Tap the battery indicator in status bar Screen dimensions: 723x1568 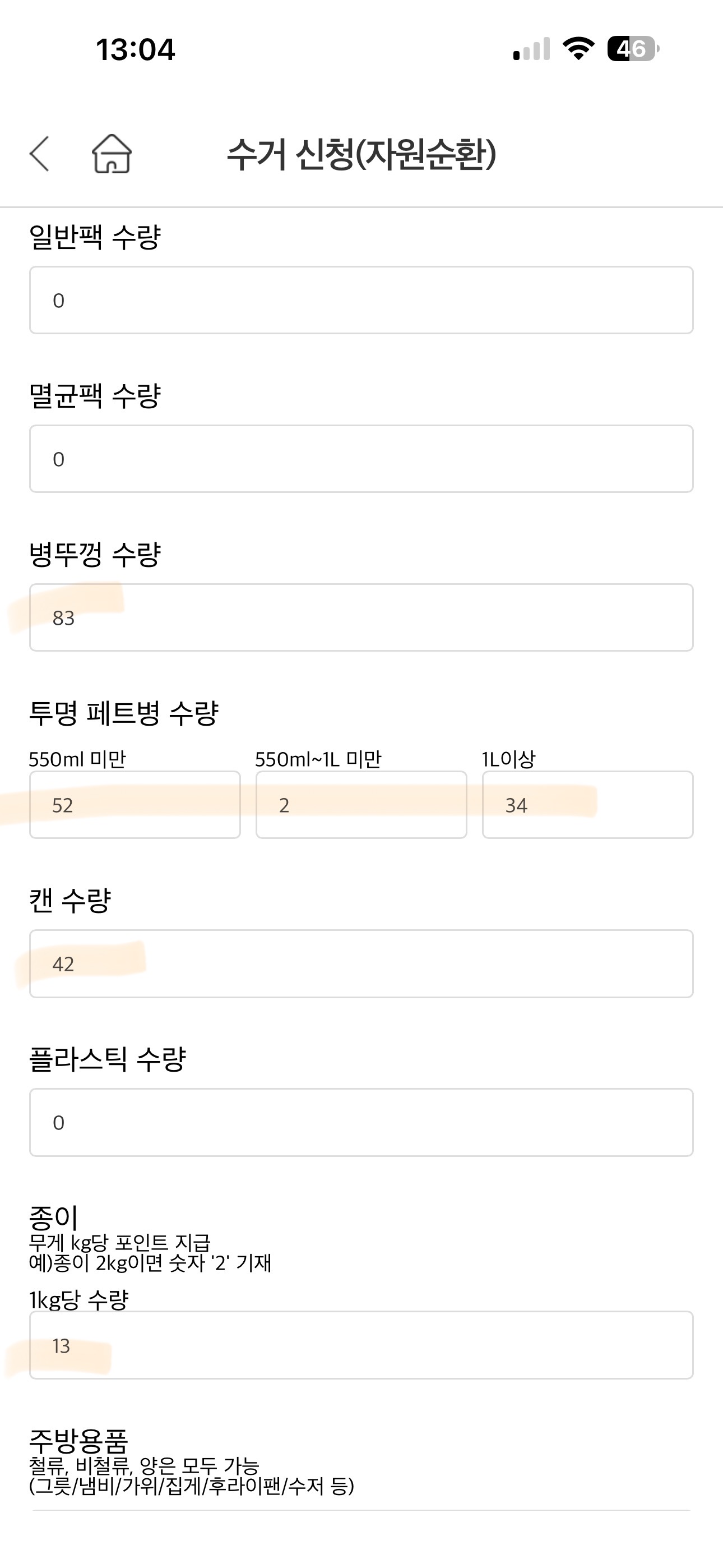[632, 49]
